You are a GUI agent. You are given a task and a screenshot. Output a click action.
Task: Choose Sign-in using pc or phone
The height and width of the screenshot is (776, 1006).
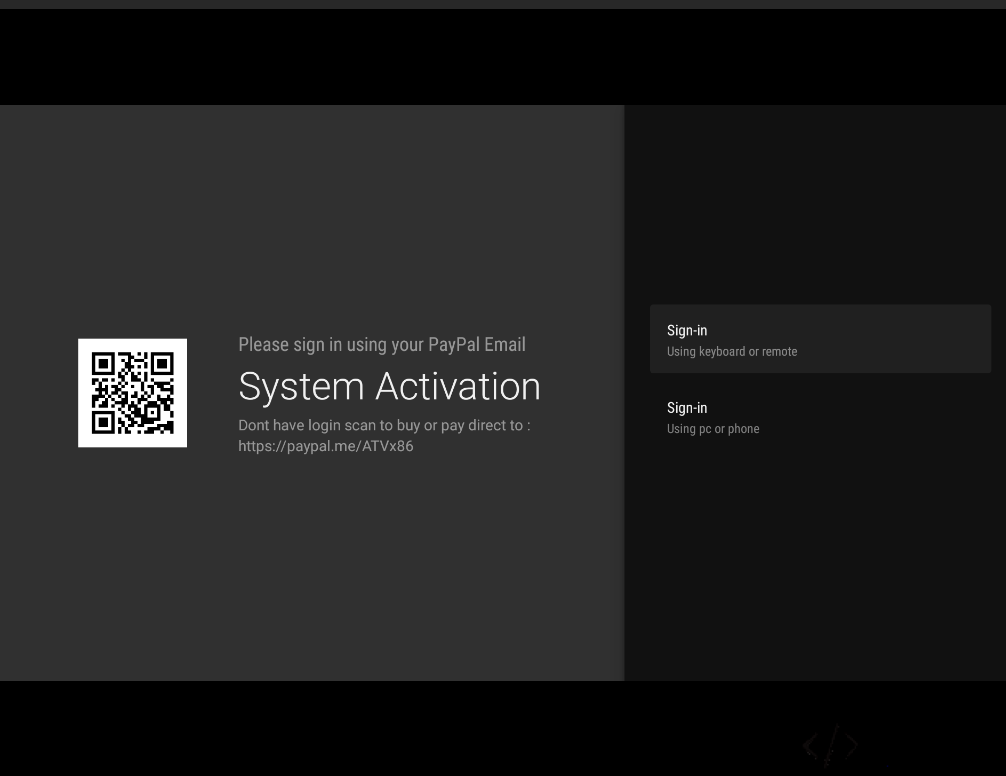820,418
